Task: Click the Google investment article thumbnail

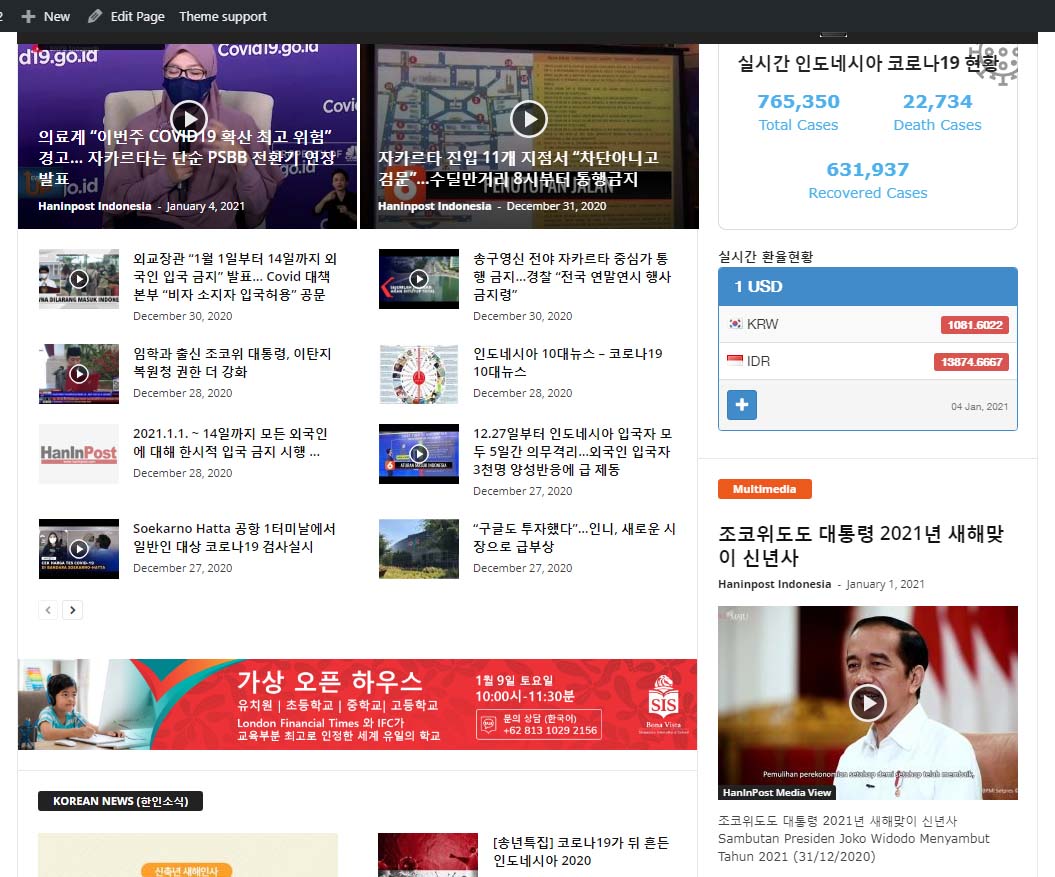Action: point(418,548)
